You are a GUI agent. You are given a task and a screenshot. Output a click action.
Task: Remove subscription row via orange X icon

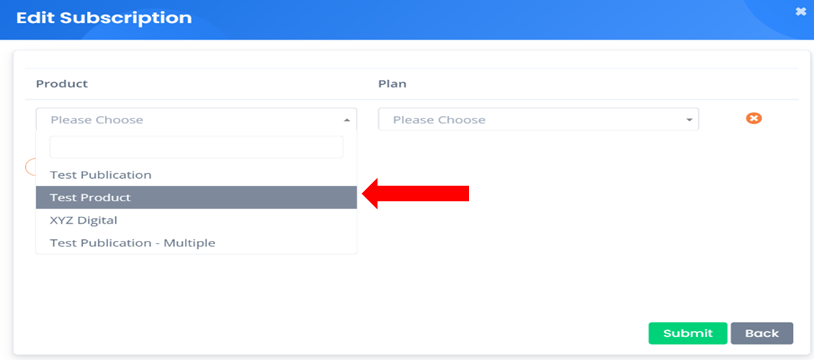click(x=754, y=118)
